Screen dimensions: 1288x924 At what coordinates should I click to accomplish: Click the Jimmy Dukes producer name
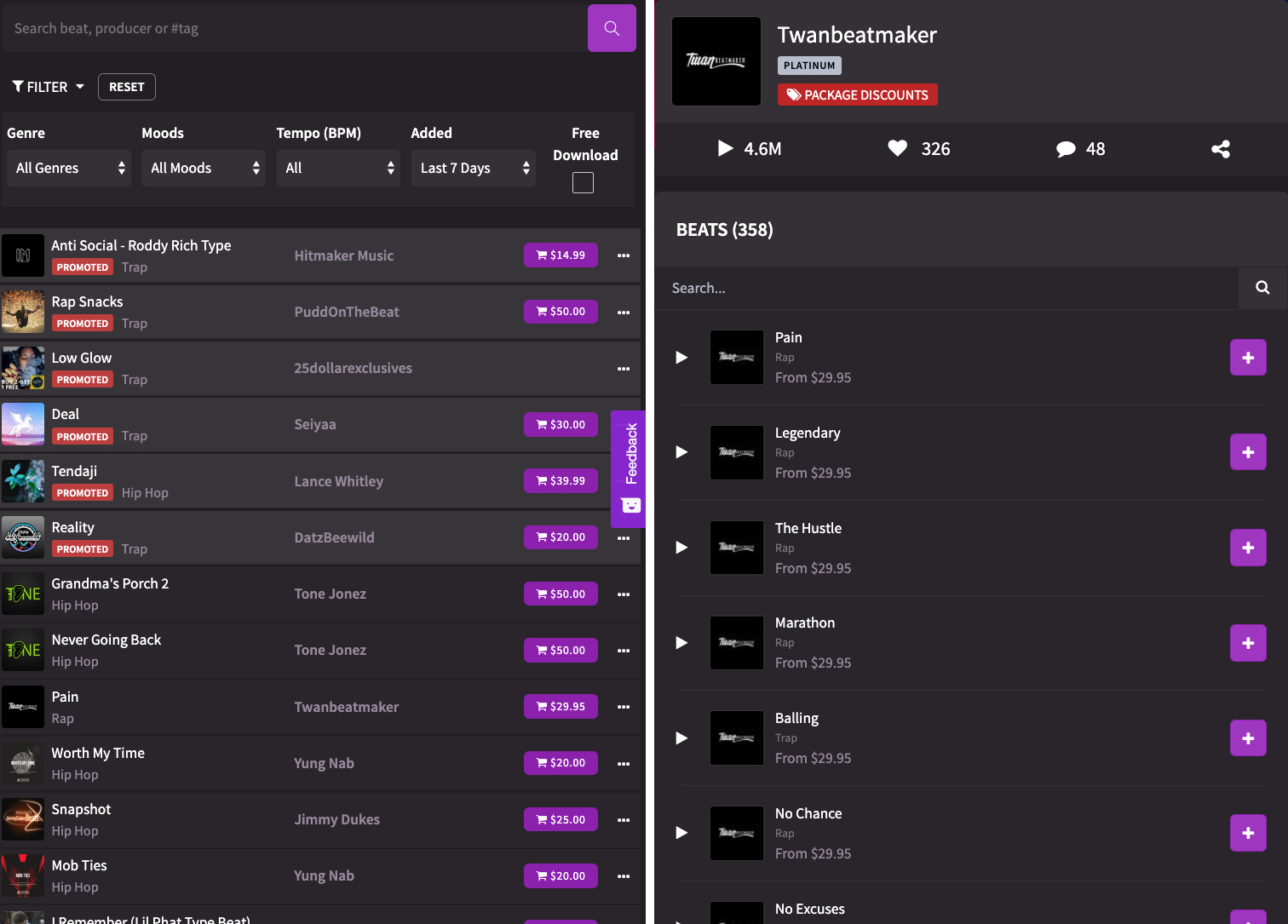click(x=337, y=819)
